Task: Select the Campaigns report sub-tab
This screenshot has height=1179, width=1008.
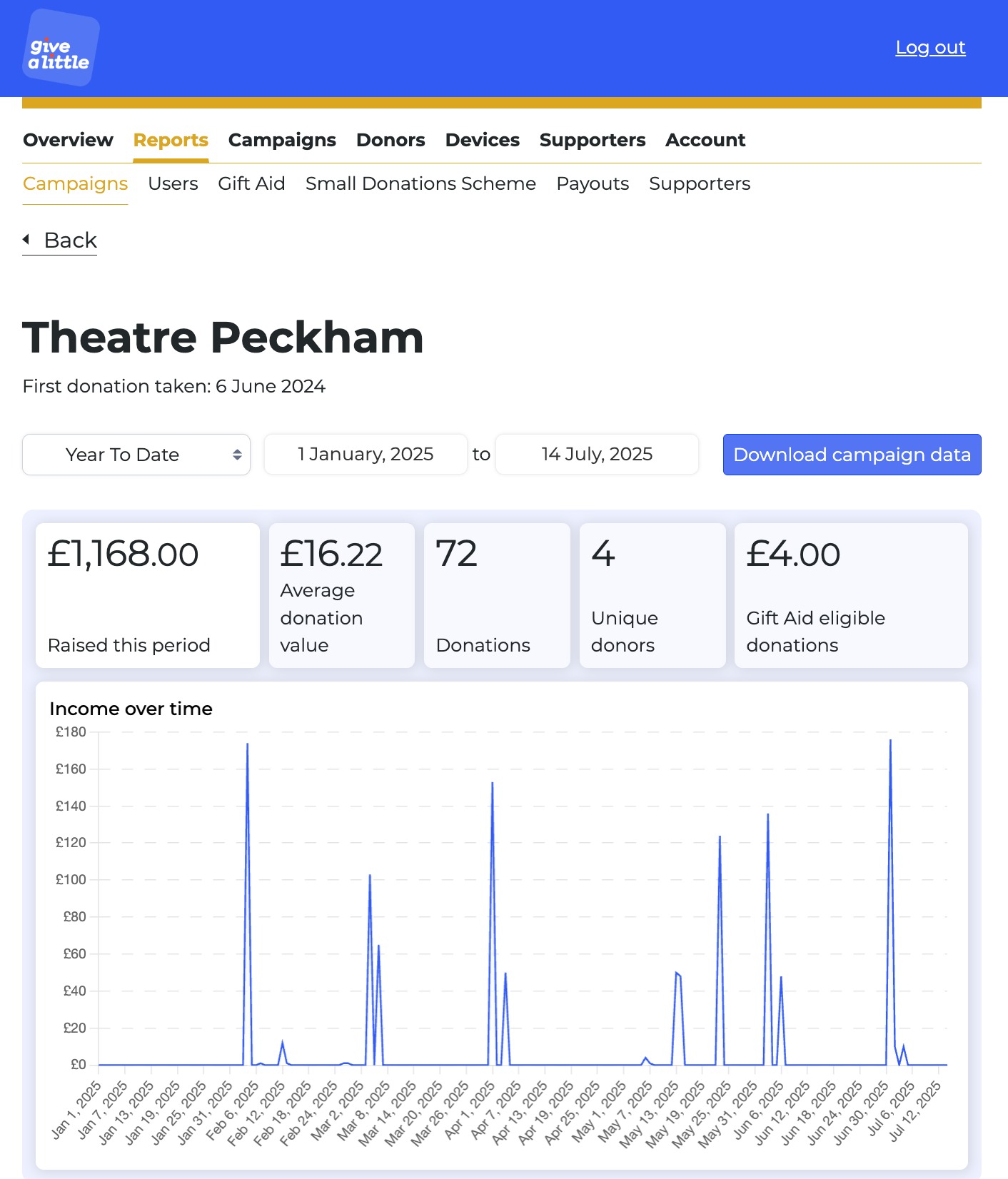Action: click(75, 183)
